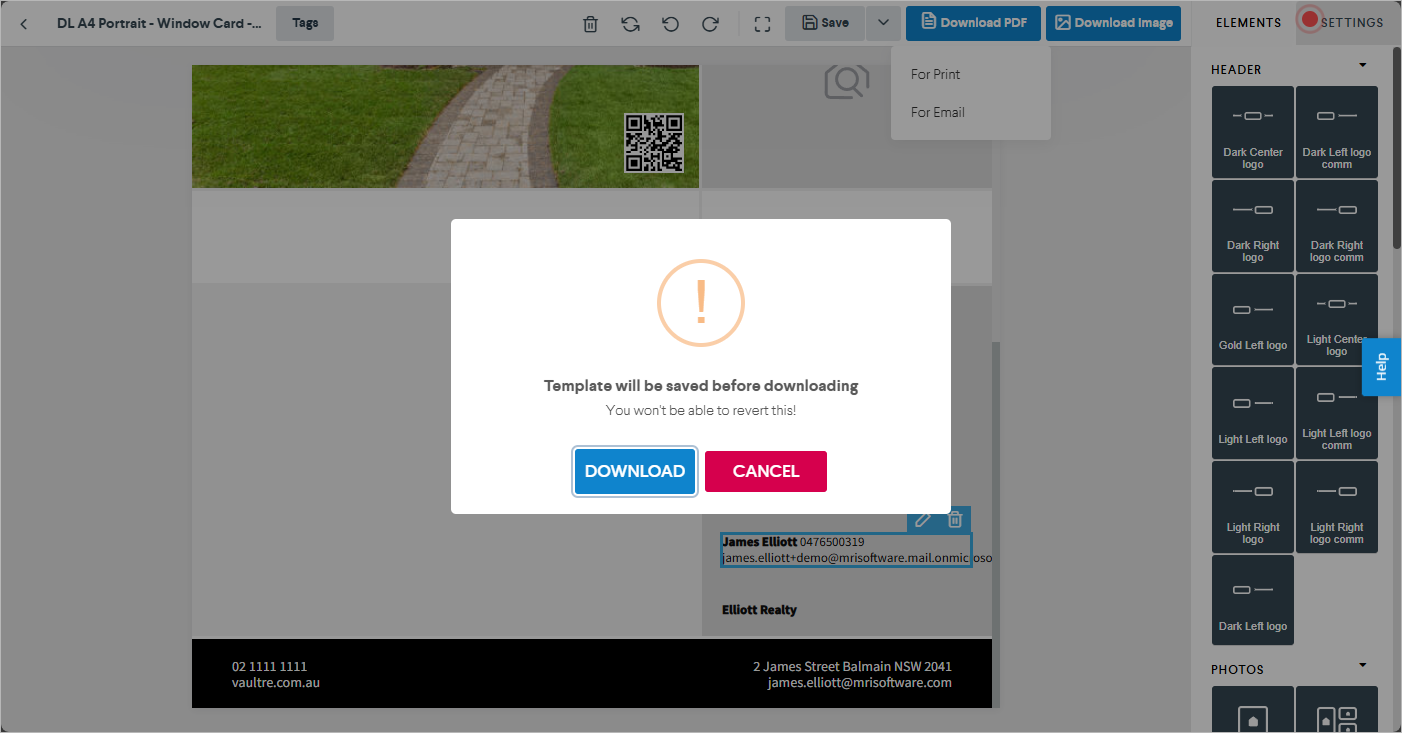
Task: Toggle the fullscreen view icon
Action: coord(762,24)
